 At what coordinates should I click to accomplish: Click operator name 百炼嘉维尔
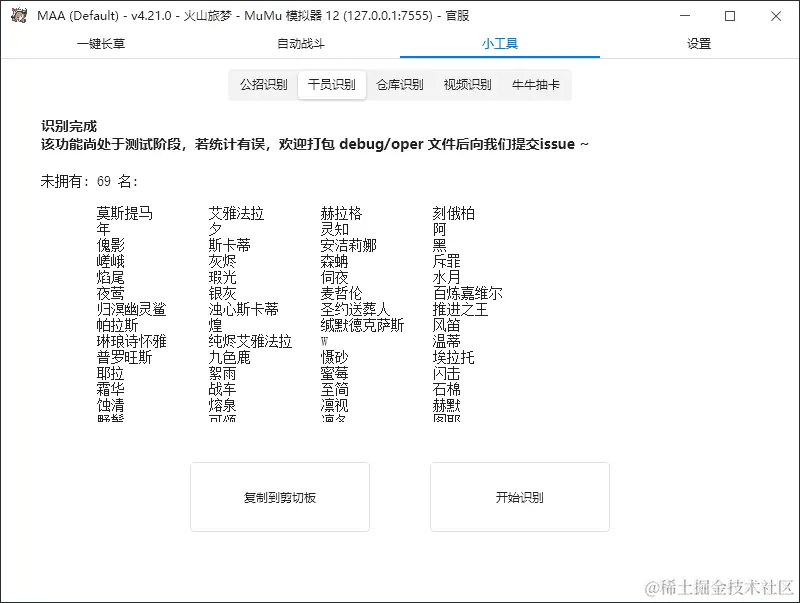[x=468, y=293]
